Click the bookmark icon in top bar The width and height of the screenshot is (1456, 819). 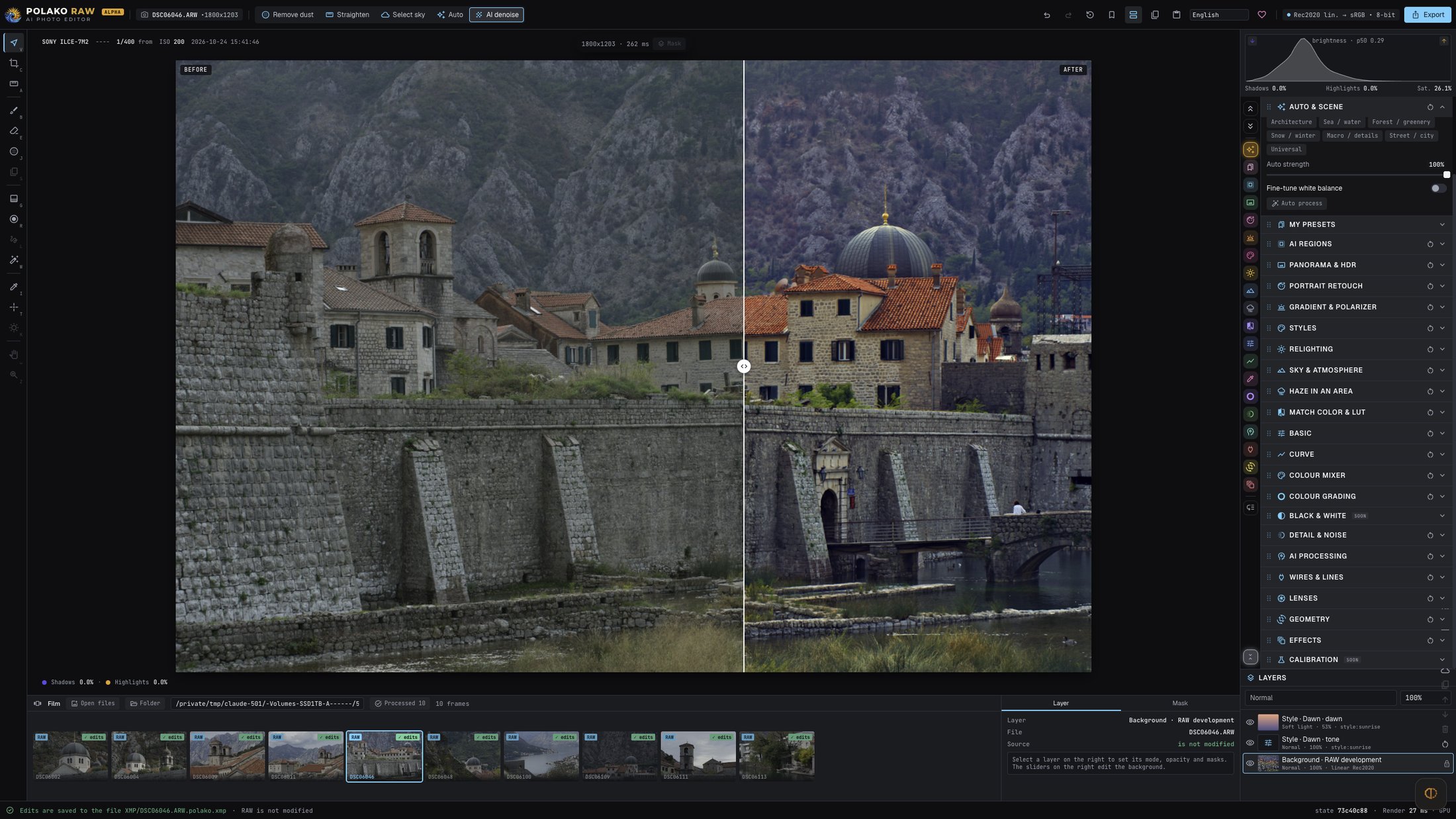1112,15
